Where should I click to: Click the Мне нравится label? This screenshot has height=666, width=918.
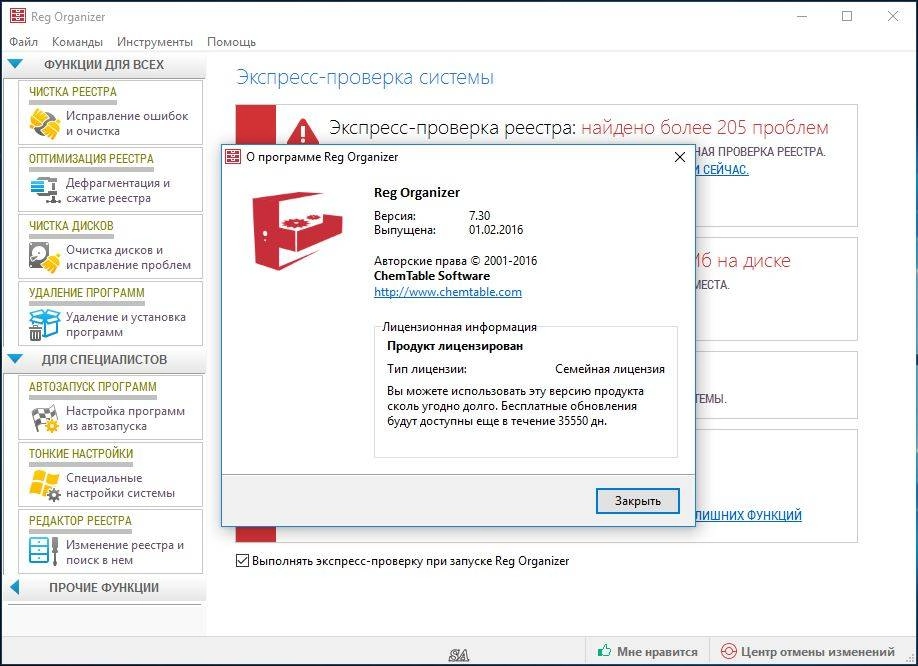657,651
